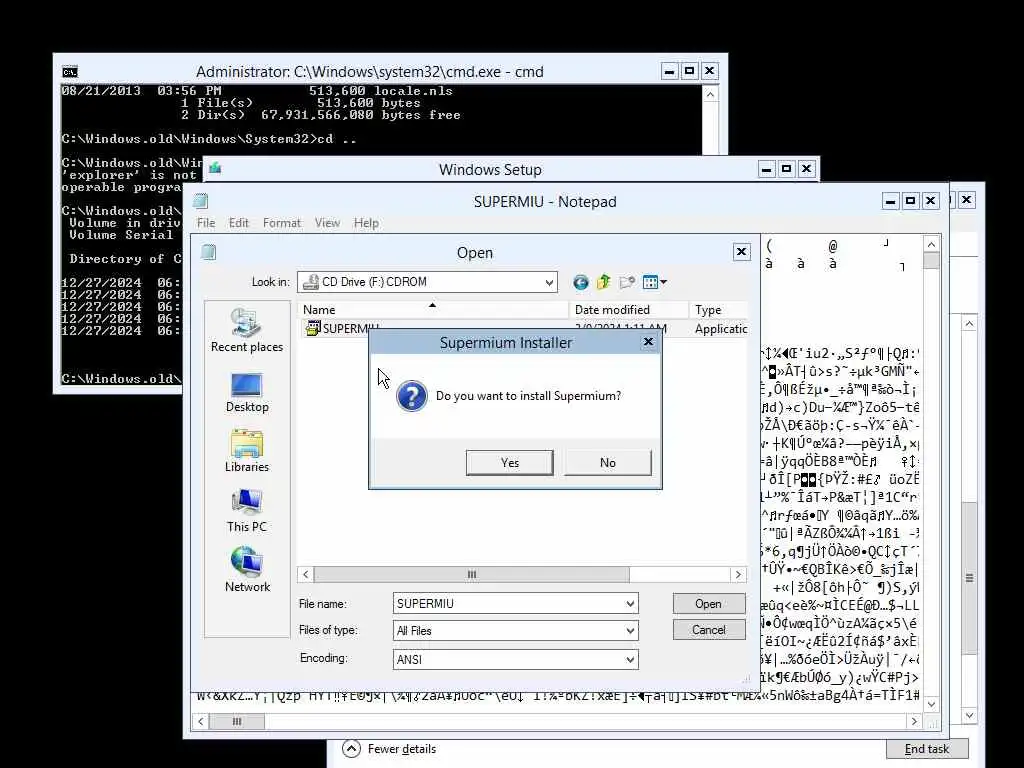
Task: Click Notepad horizontal scroll right arrow
Action: [914, 722]
